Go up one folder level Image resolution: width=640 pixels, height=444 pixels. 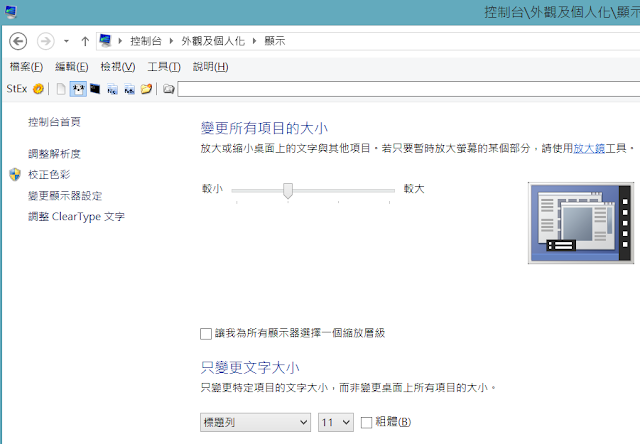[85, 41]
